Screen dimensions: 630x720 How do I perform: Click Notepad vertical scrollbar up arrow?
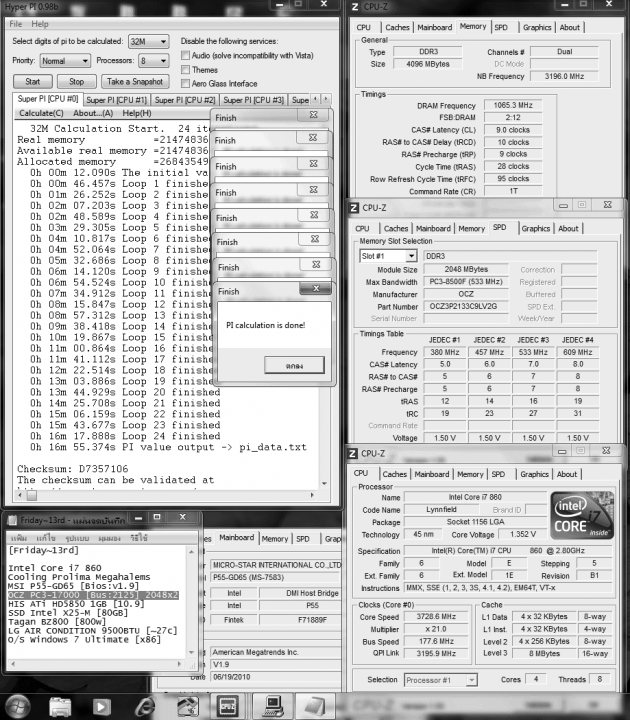coord(191,550)
